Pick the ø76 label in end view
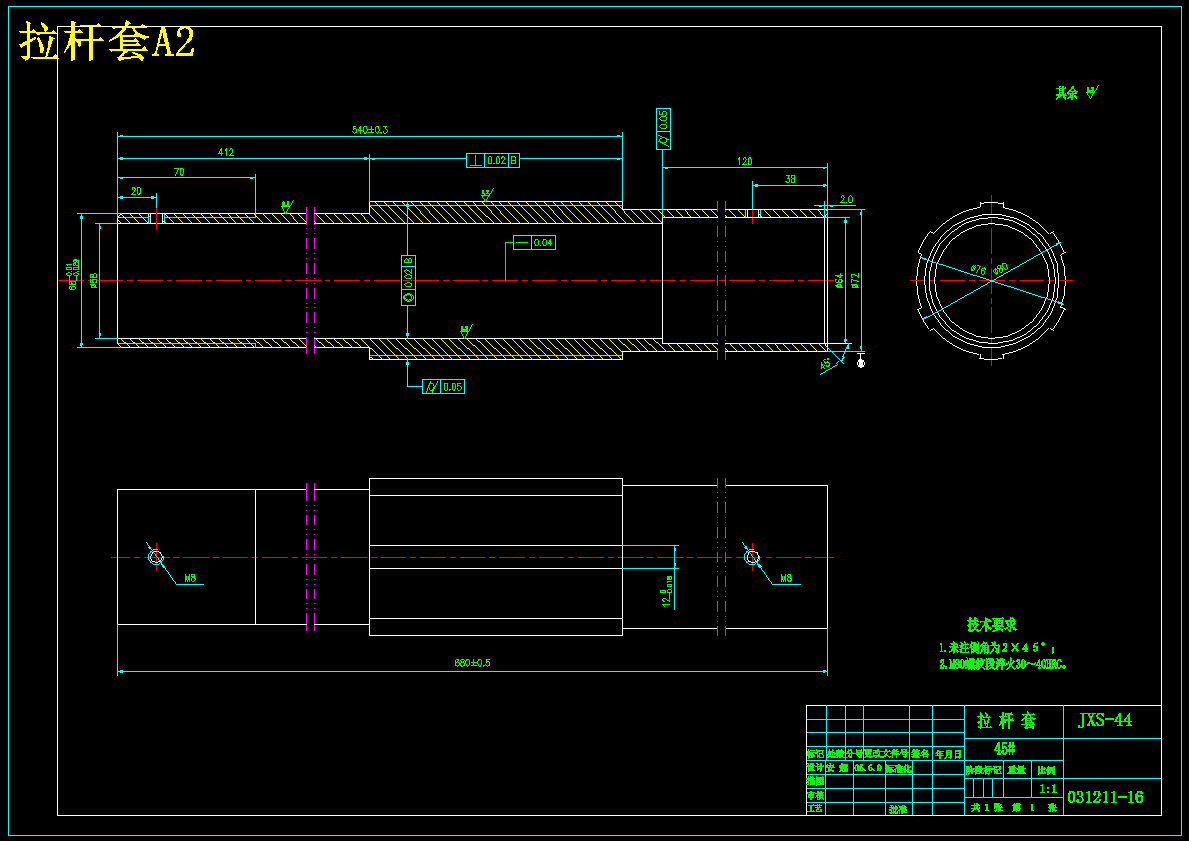1189x841 pixels. point(978,270)
